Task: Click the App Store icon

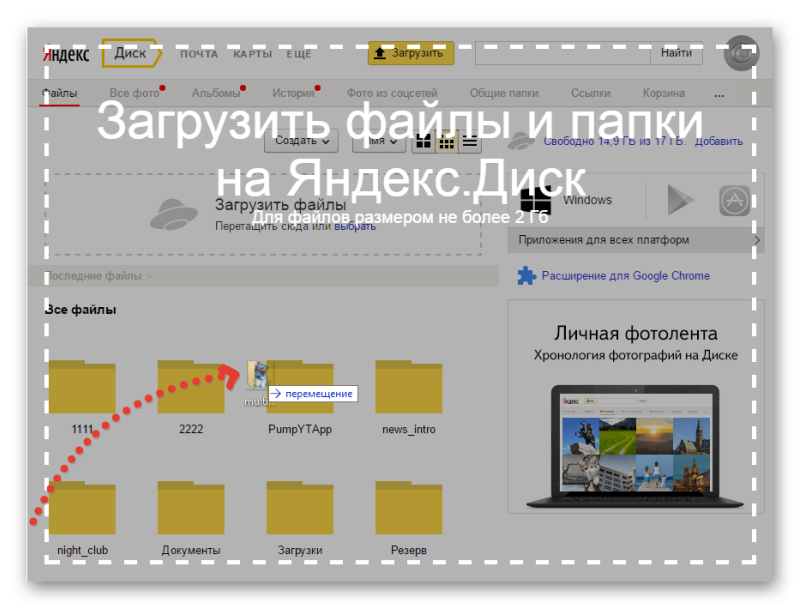Action: (x=734, y=201)
